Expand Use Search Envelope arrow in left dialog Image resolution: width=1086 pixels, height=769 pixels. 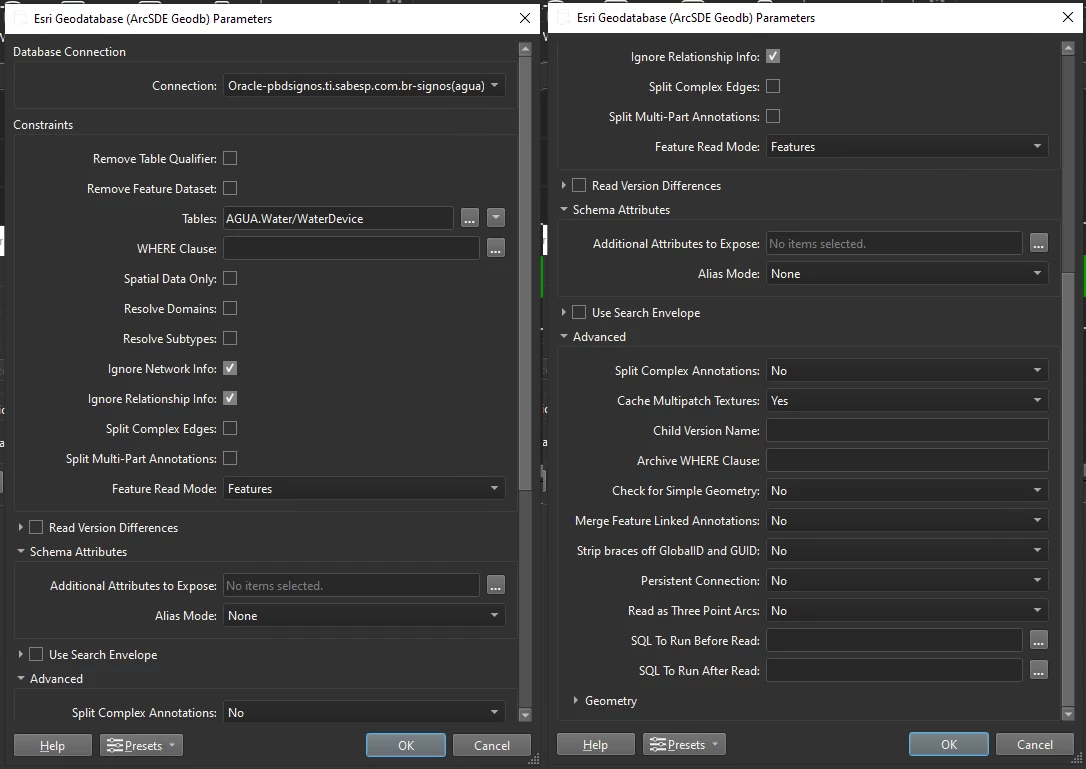click(x=21, y=654)
